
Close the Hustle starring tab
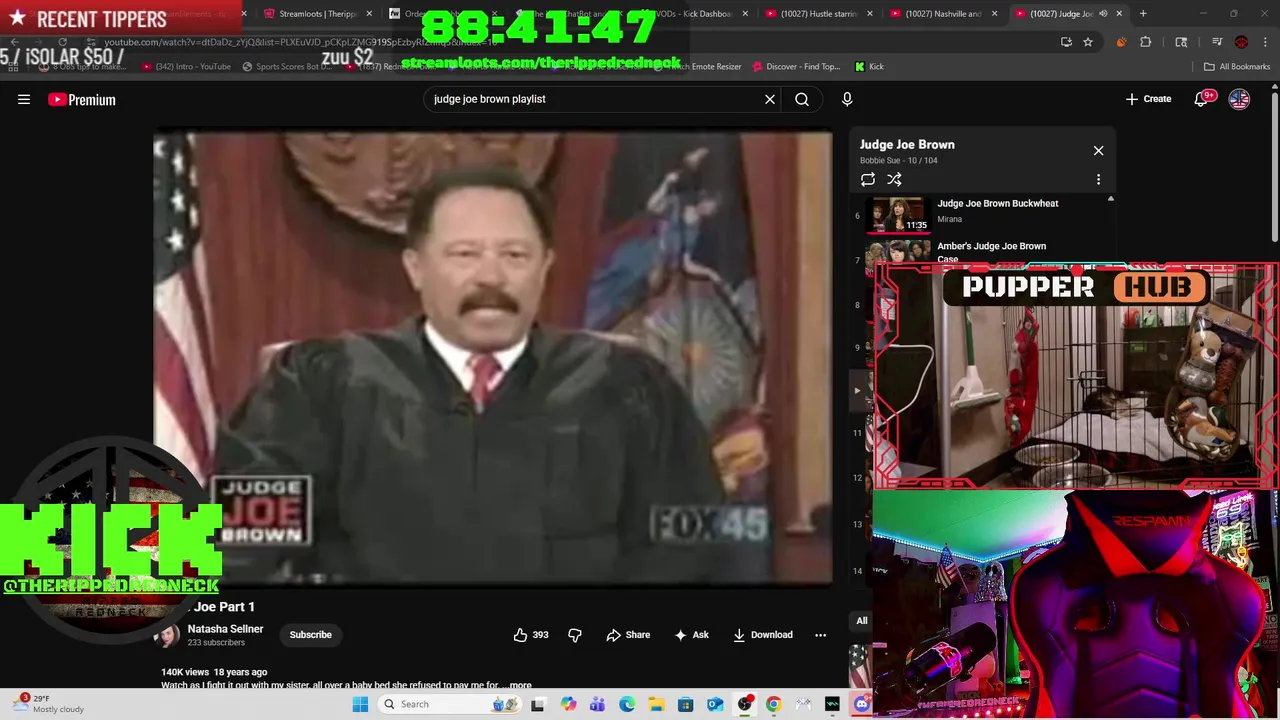[869, 14]
